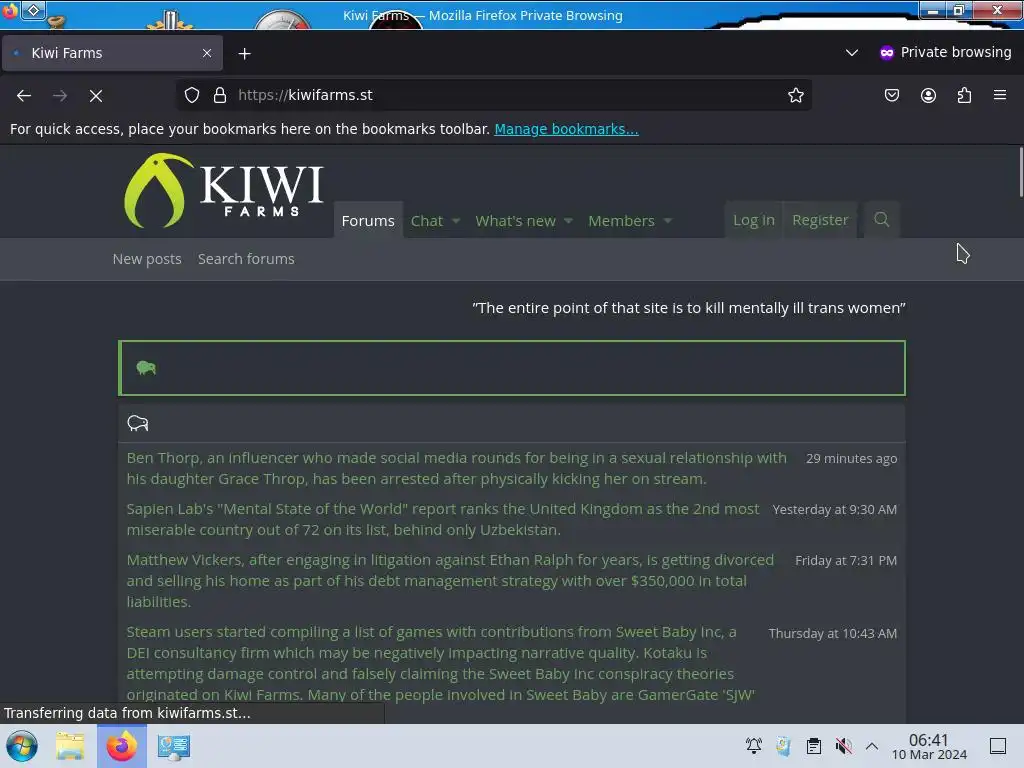
Task: Expand the list all tabs chevron
Action: click(852, 52)
